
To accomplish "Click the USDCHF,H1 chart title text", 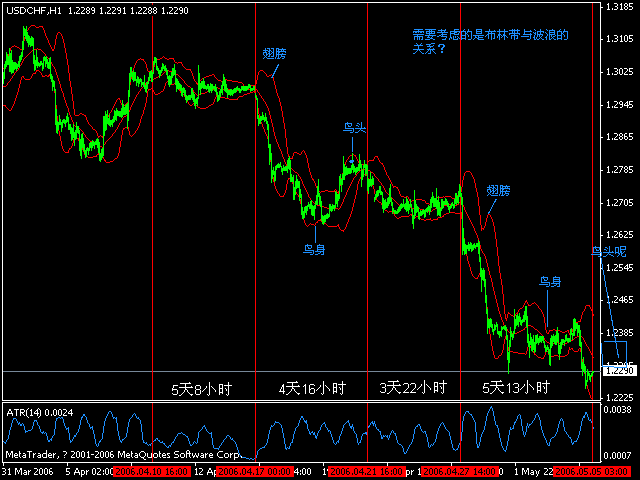I will tap(97, 11).
